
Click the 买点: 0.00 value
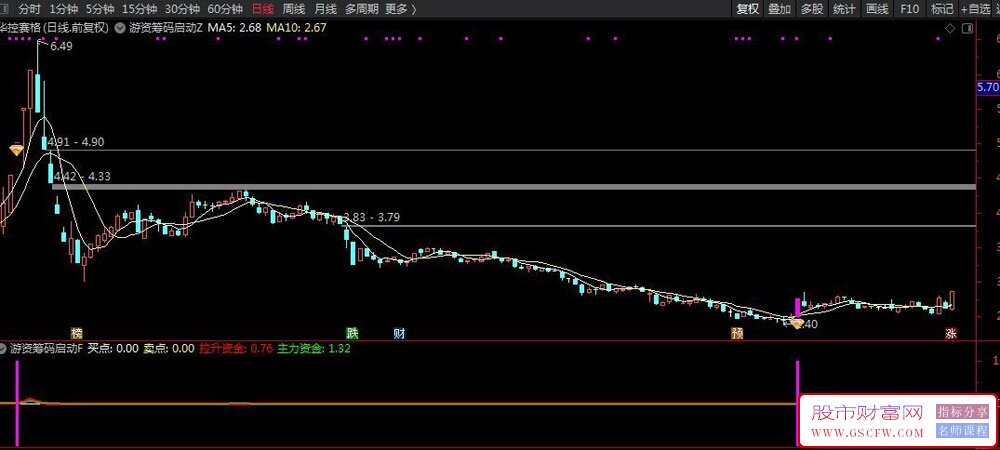point(113,349)
